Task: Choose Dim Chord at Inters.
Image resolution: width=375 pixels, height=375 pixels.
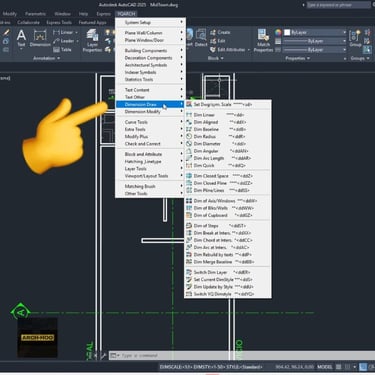Action: pos(228,240)
